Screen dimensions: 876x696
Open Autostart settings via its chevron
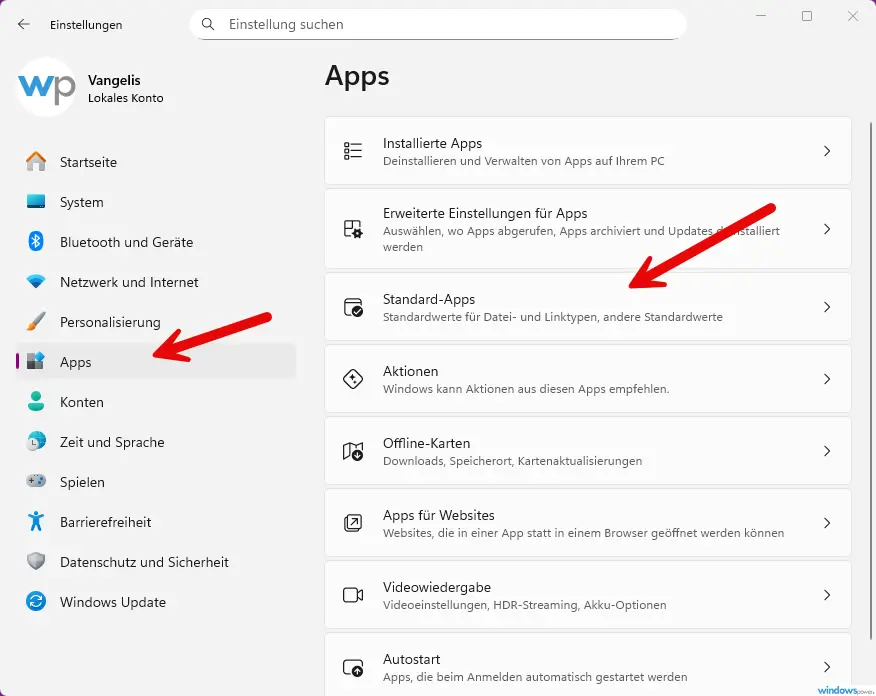pos(827,666)
